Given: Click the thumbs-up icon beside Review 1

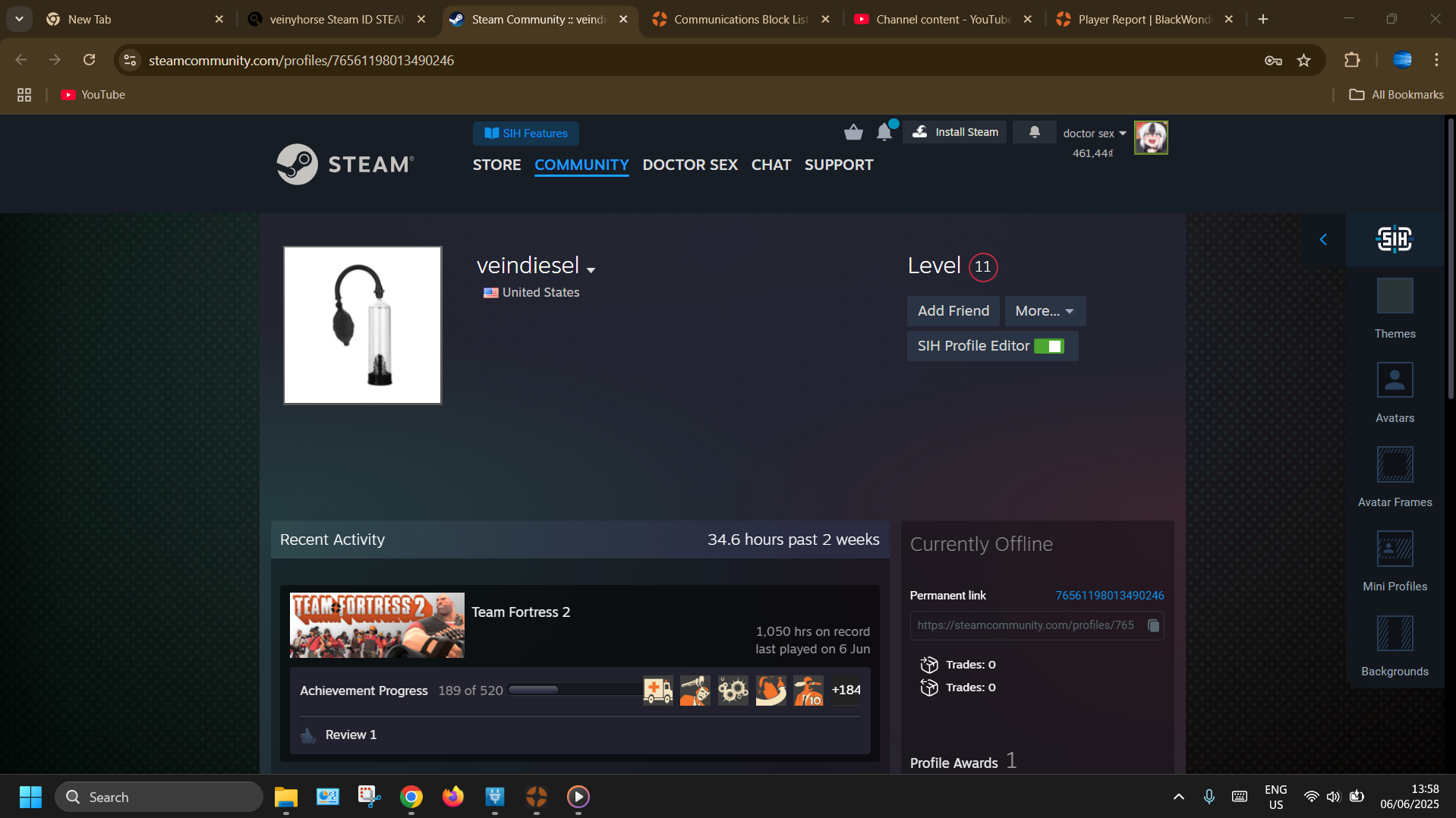Looking at the screenshot, I should pyautogui.click(x=308, y=735).
